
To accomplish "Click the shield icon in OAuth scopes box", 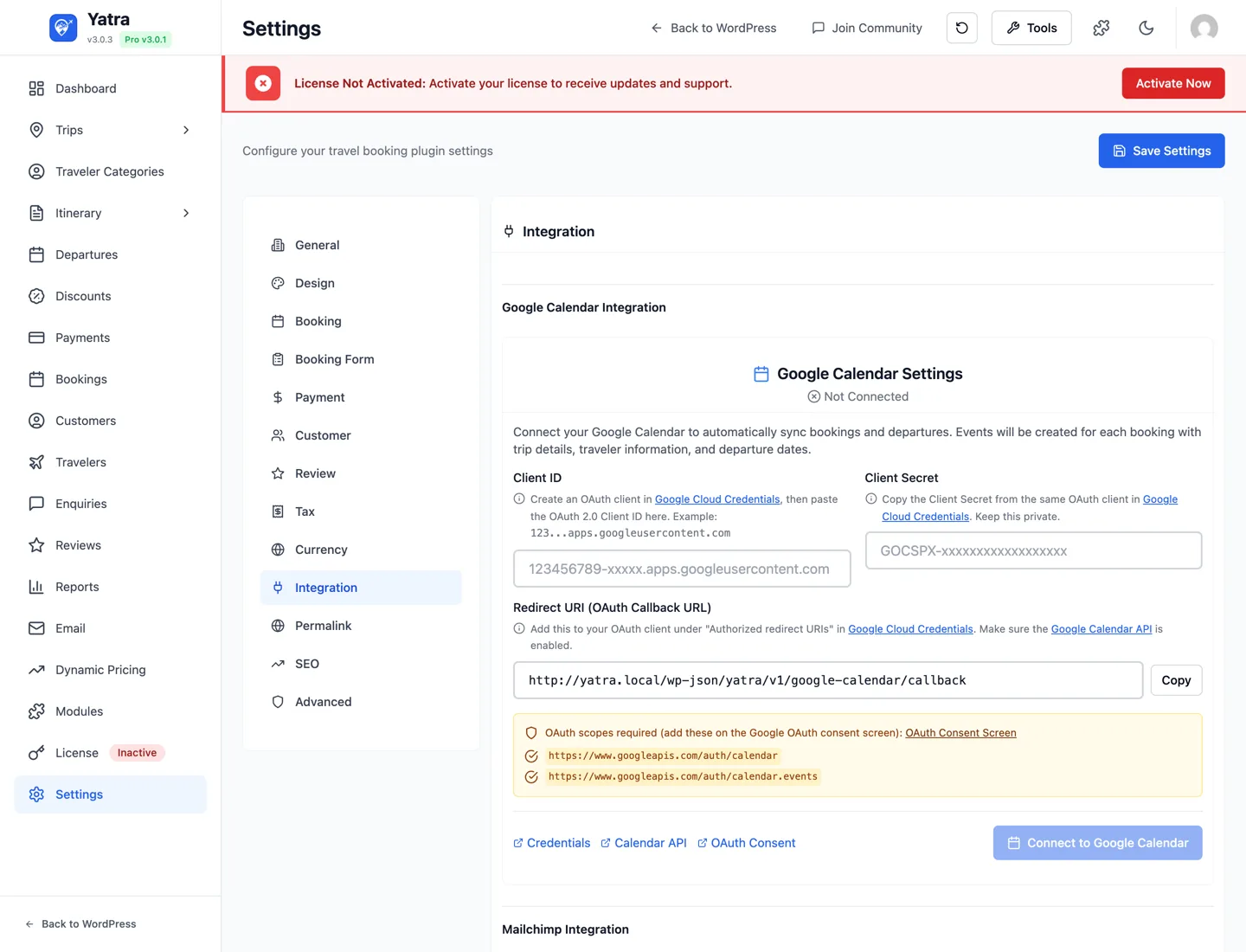I will pos(531,733).
